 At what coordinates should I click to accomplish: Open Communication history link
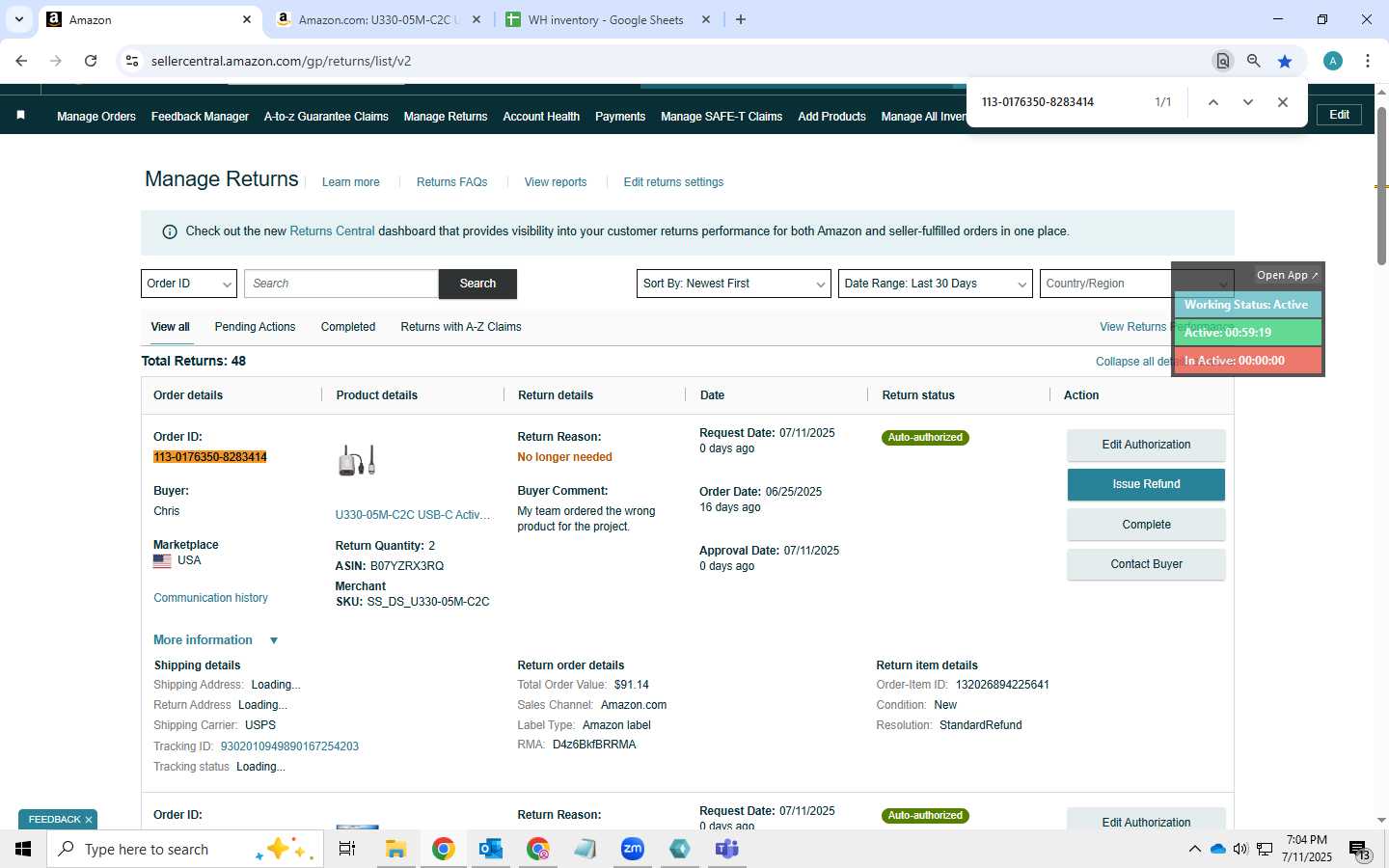tap(210, 598)
